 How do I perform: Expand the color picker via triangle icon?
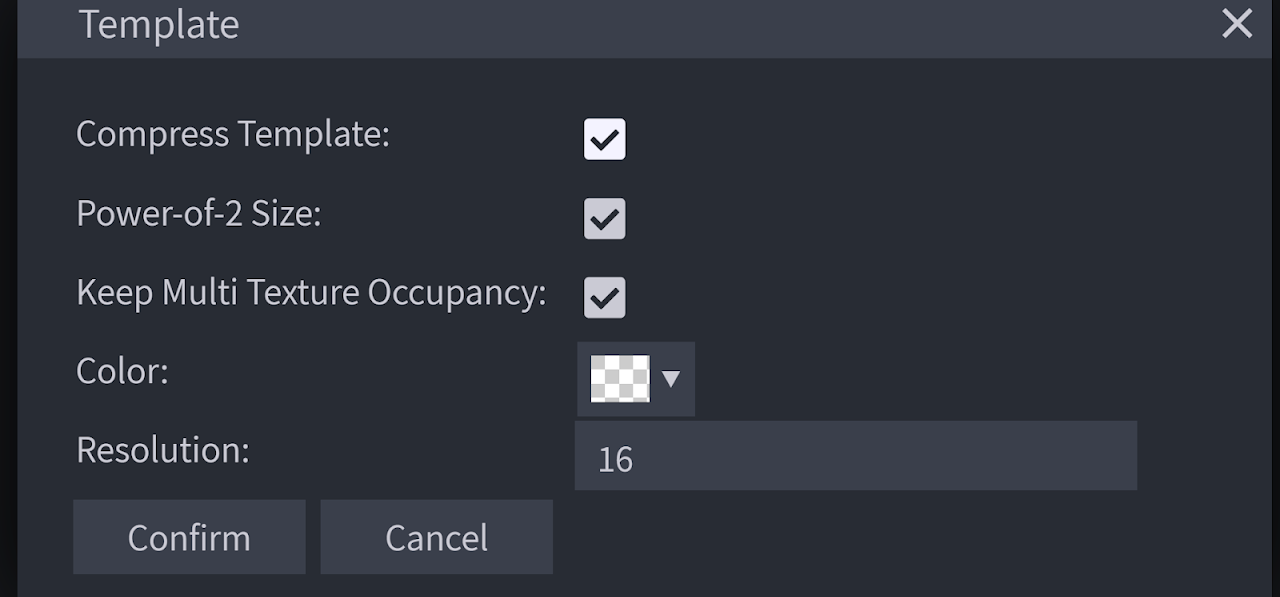point(671,379)
